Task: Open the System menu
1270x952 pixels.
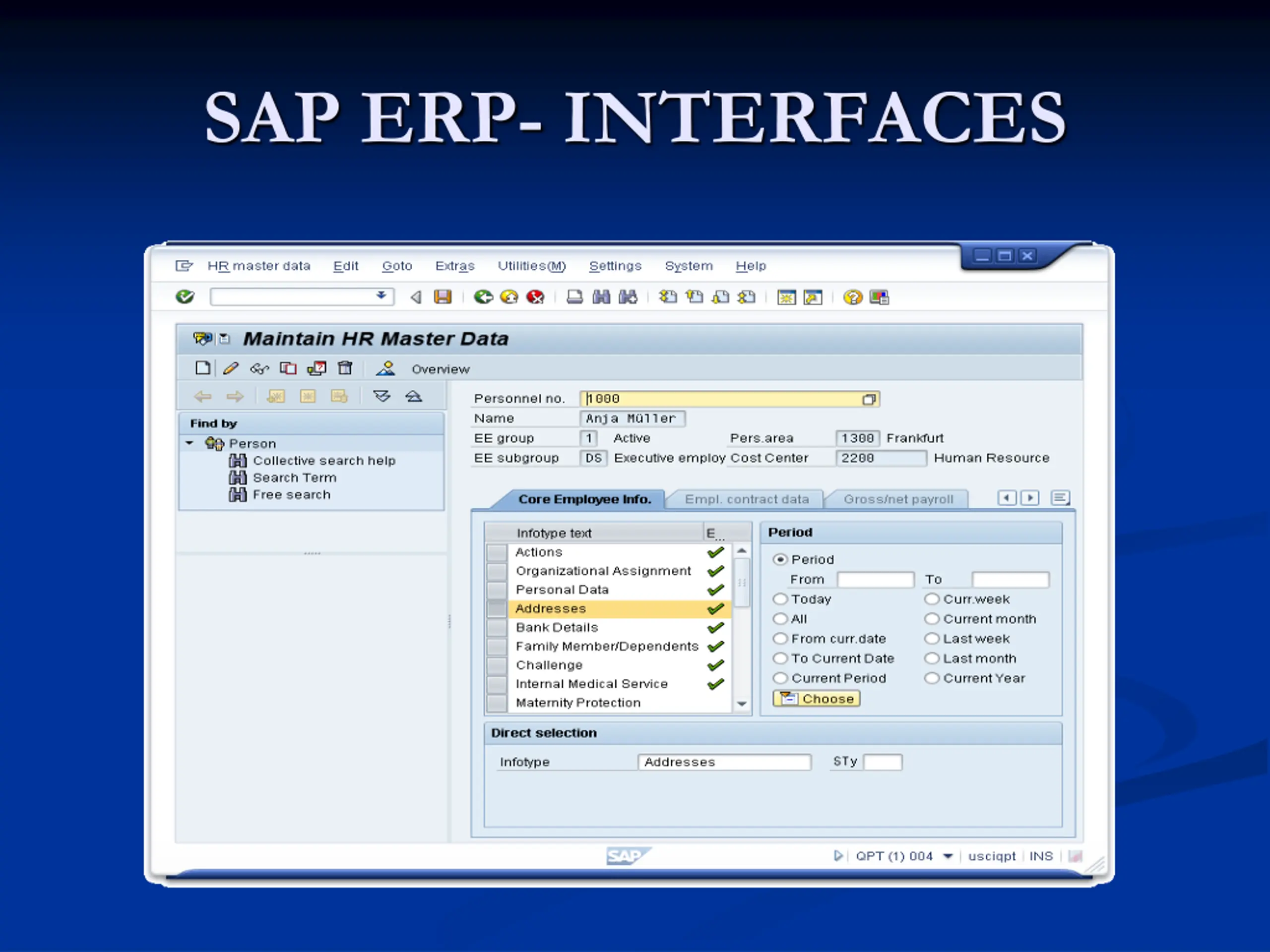Action: 689,266
